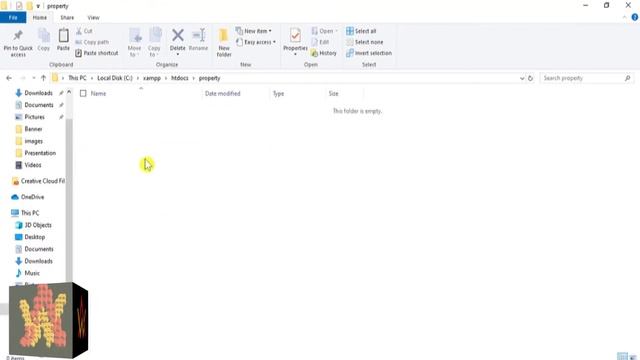Create a New folder
The height and width of the screenshot is (360, 640).
[x=224, y=42]
